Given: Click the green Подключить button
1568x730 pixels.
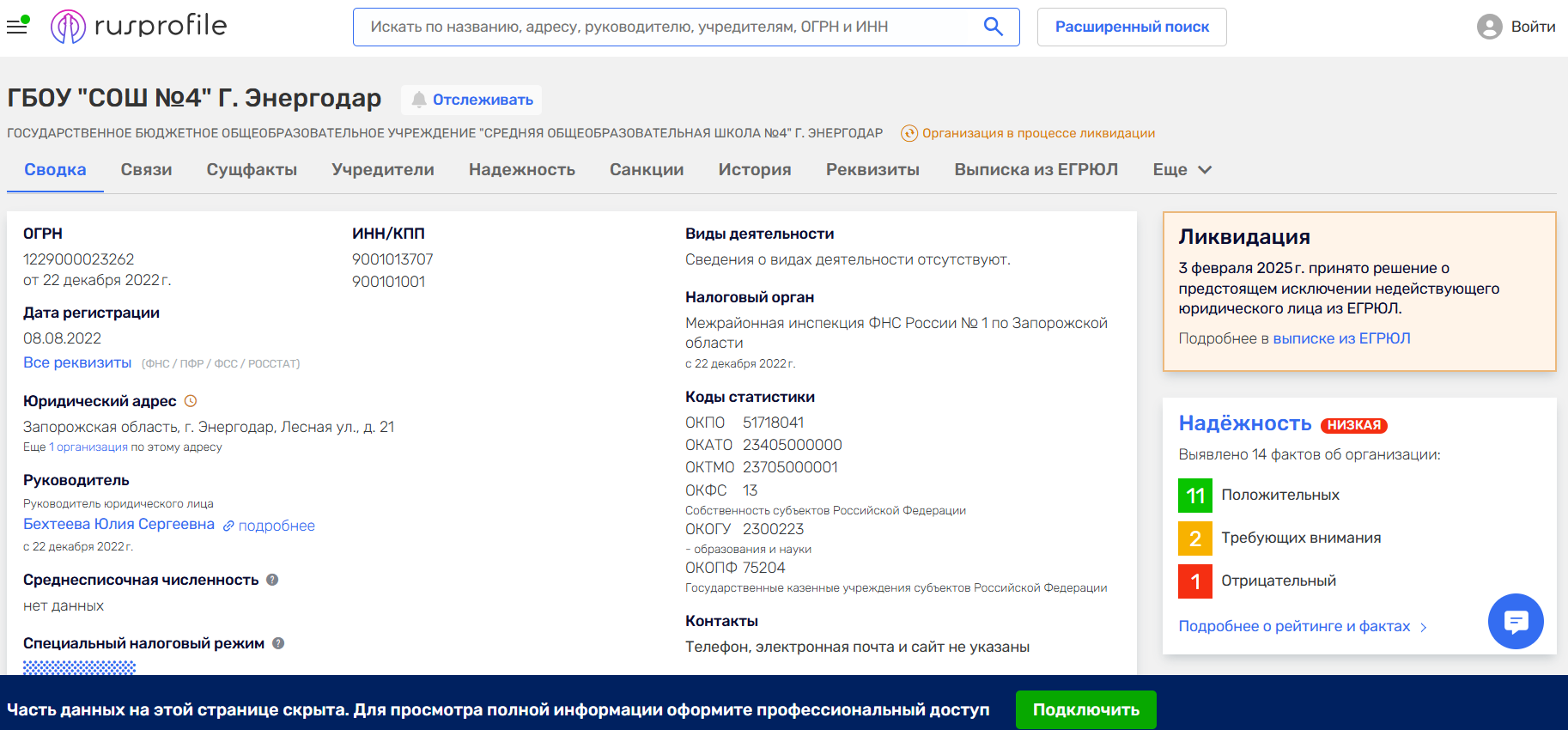Looking at the screenshot, I should point(1085,710).
